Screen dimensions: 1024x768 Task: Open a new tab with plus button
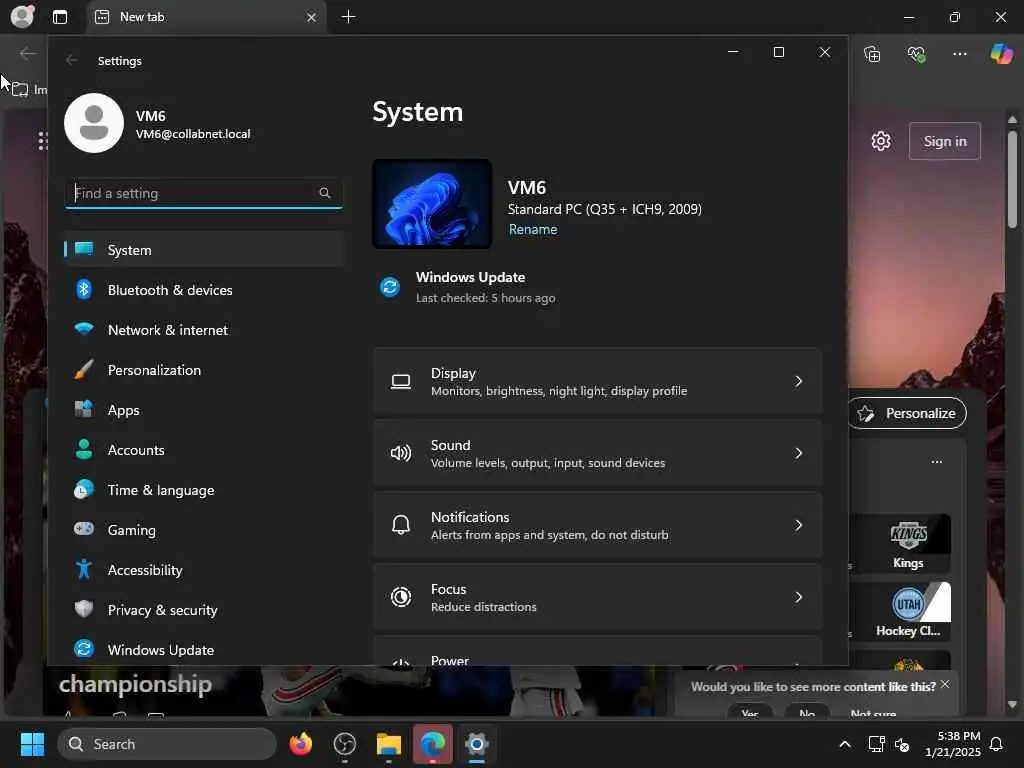(x=349, y=17)
